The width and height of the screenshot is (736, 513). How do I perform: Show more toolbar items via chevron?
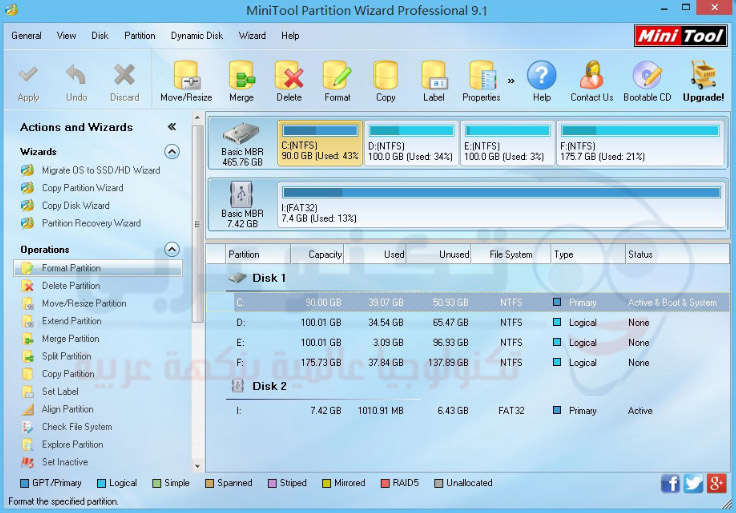(512, 80)
